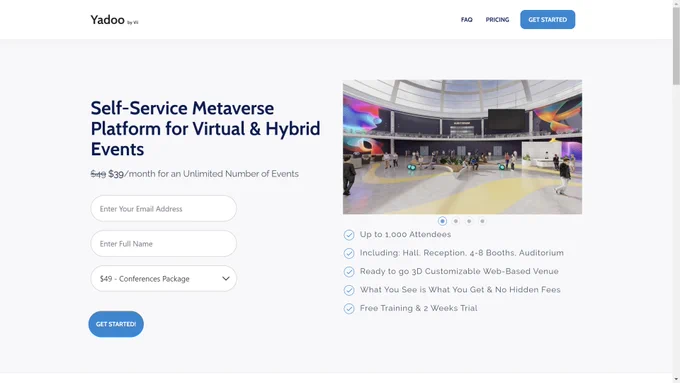Image resolution: width=680 pixels, height=383 pixels.
Task: Select the first carousel slide dot
Action: tap(442, 221)
